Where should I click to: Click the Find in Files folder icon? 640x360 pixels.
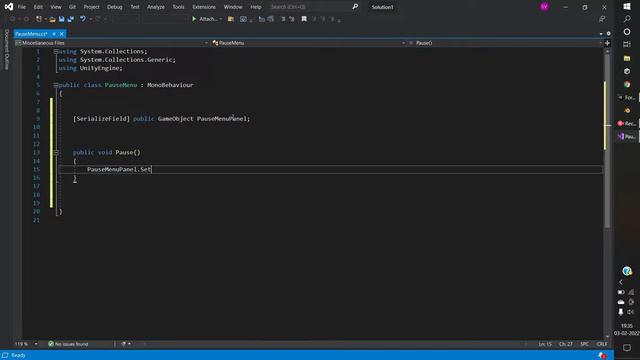(231, 19)
